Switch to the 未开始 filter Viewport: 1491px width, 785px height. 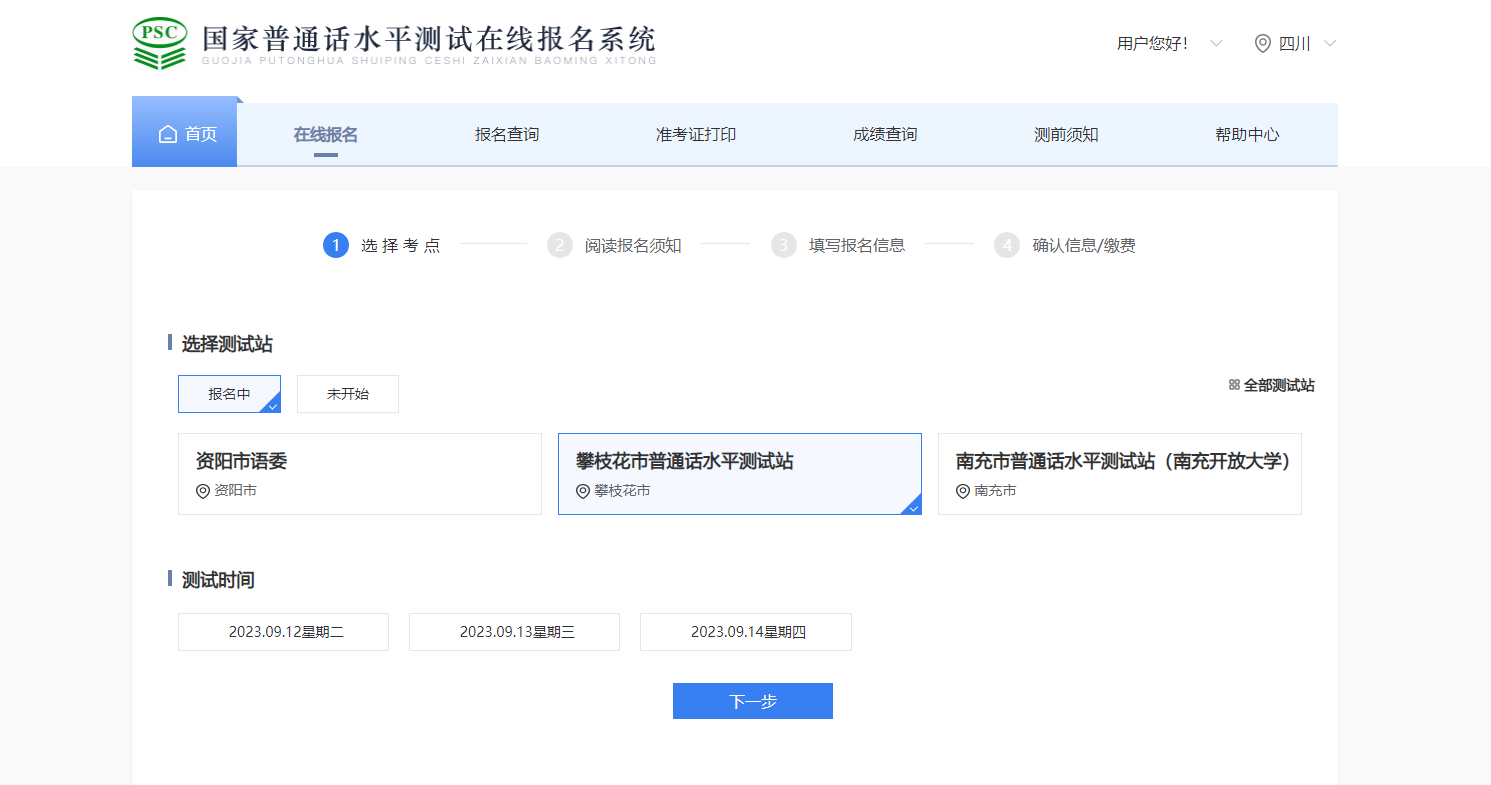tap(348, 394)
